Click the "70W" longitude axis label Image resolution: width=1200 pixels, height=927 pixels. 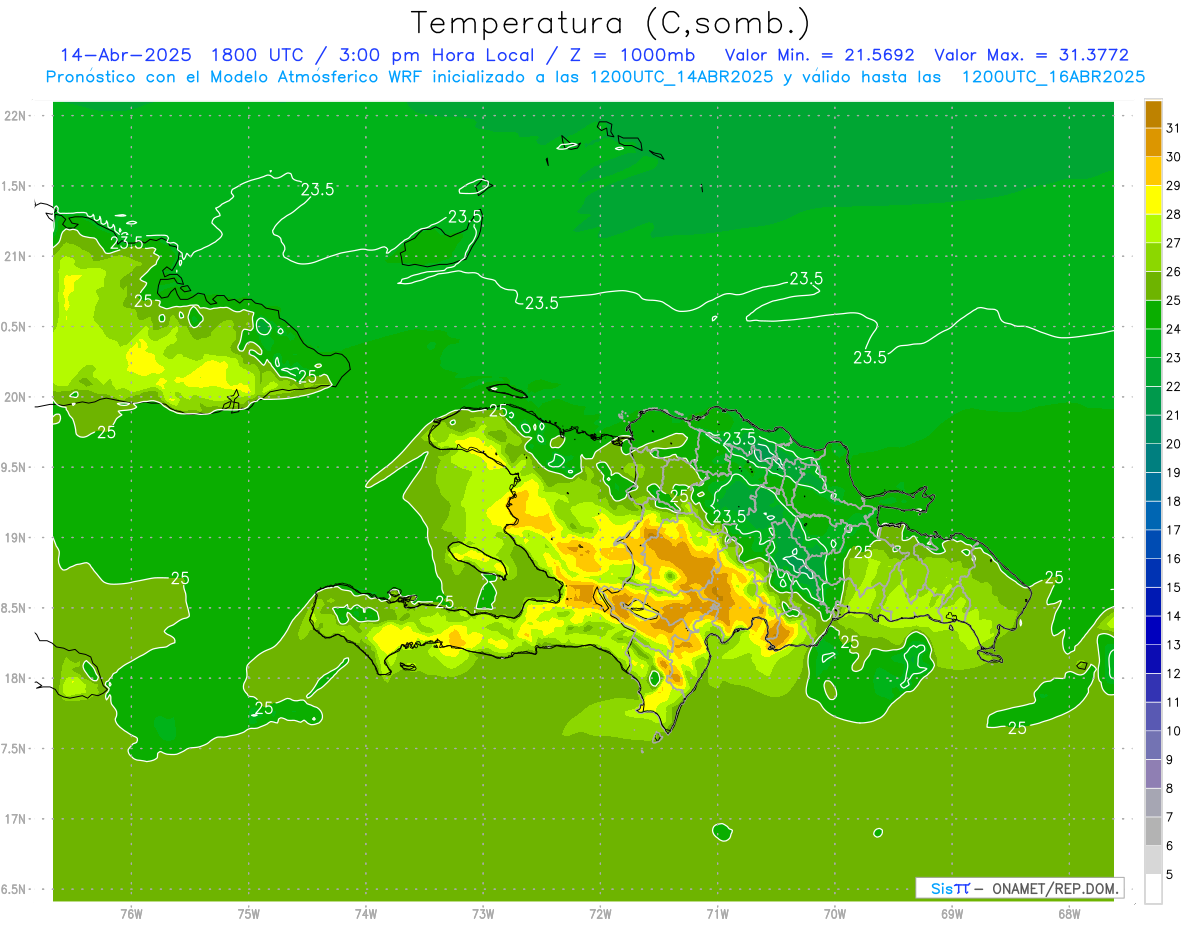click(835, 913)
